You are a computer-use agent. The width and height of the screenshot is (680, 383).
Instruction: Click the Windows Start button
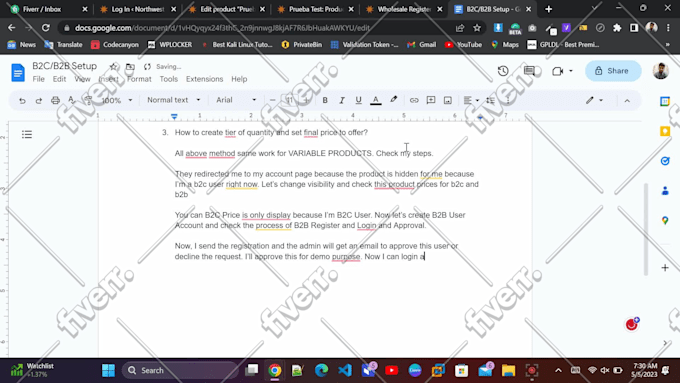[108, 370]
